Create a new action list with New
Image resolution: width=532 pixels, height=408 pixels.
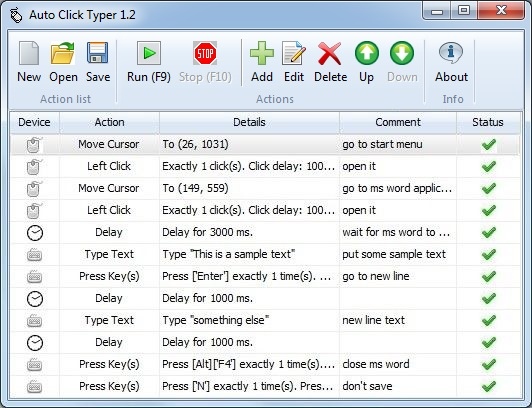coord(29,62)
